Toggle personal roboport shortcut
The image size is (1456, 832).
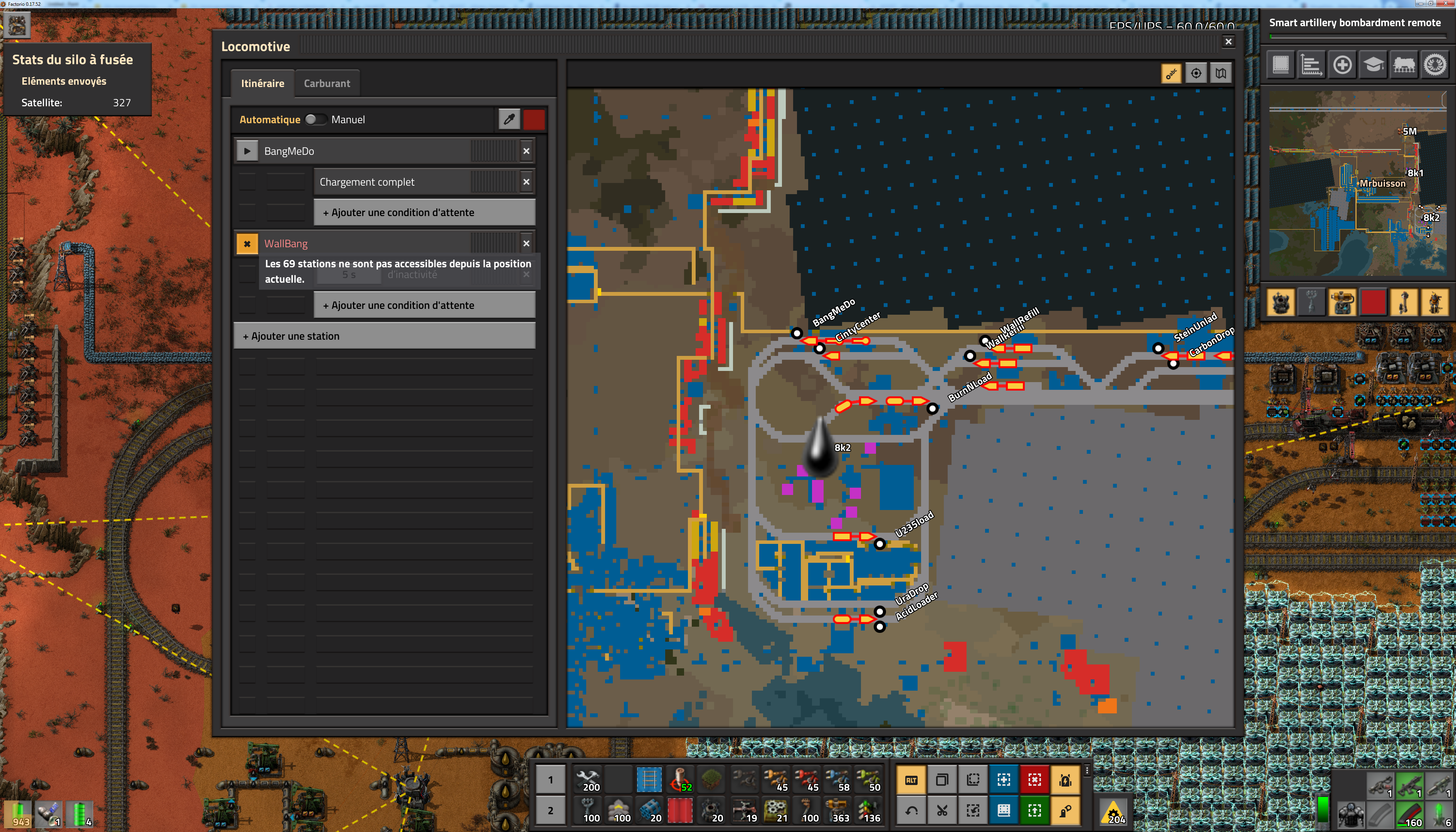click(x=1066, y=780)
